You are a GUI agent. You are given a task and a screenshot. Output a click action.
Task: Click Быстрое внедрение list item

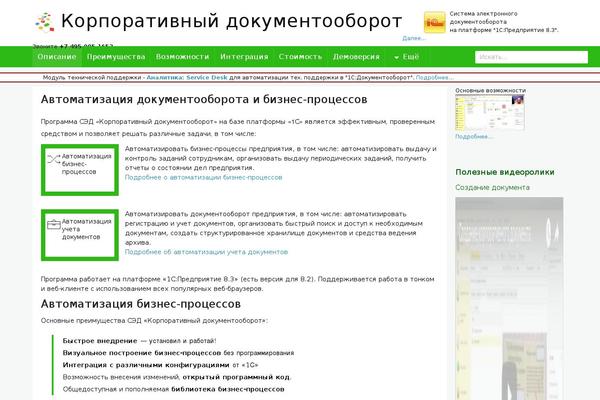coord(139,341)
